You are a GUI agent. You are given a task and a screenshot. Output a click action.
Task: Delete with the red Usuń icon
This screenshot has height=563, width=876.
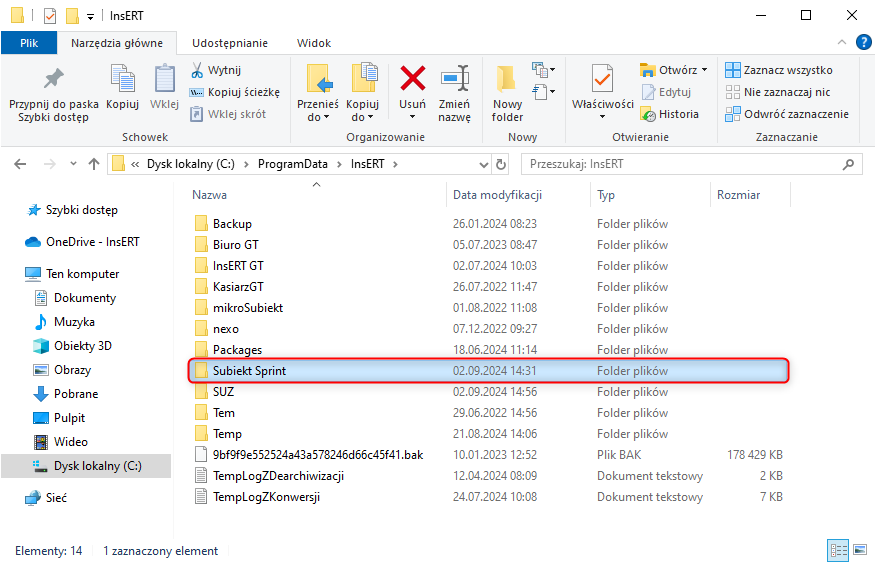coord(412,78)
